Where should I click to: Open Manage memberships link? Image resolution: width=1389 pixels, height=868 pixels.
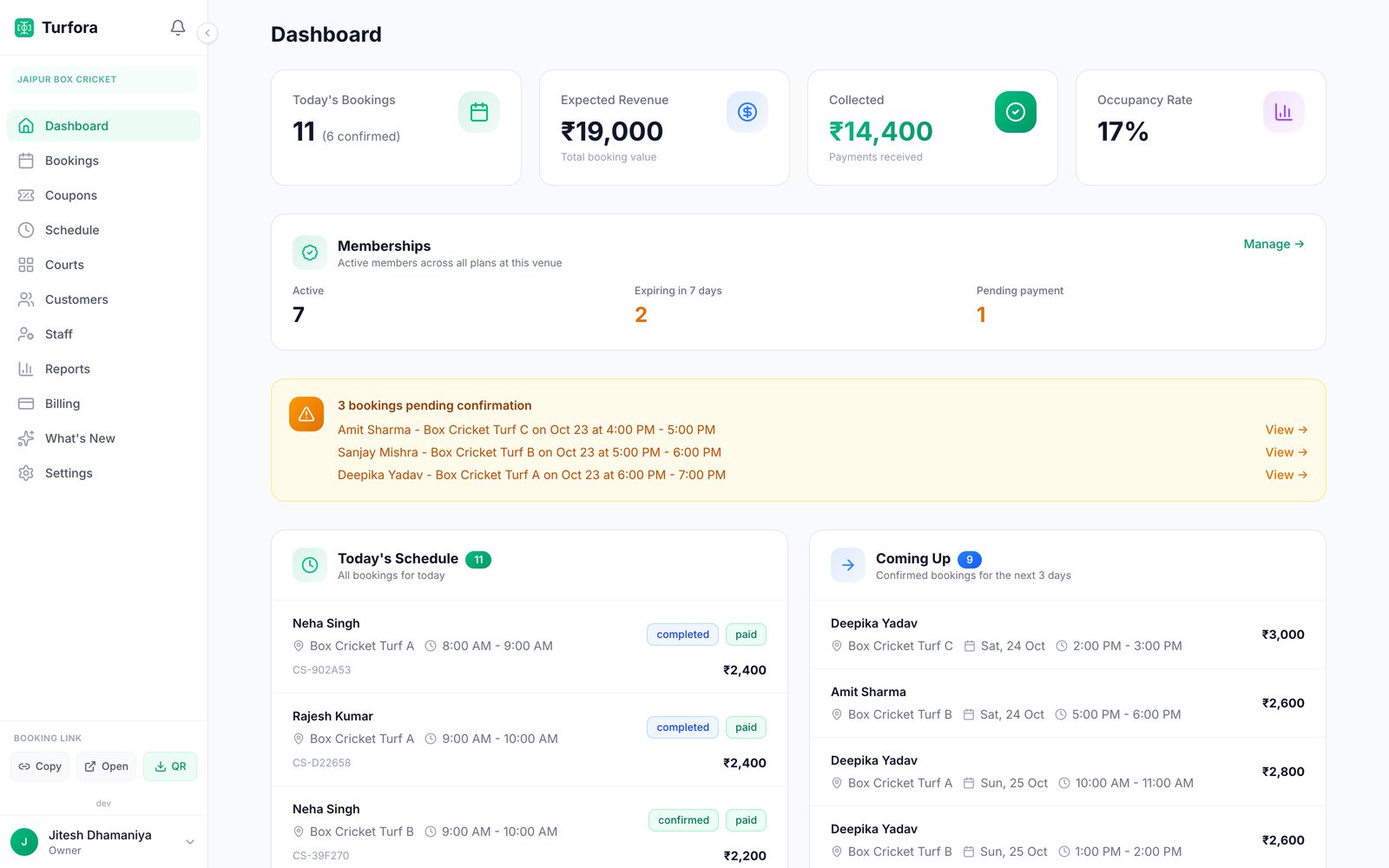point(1274,244)
